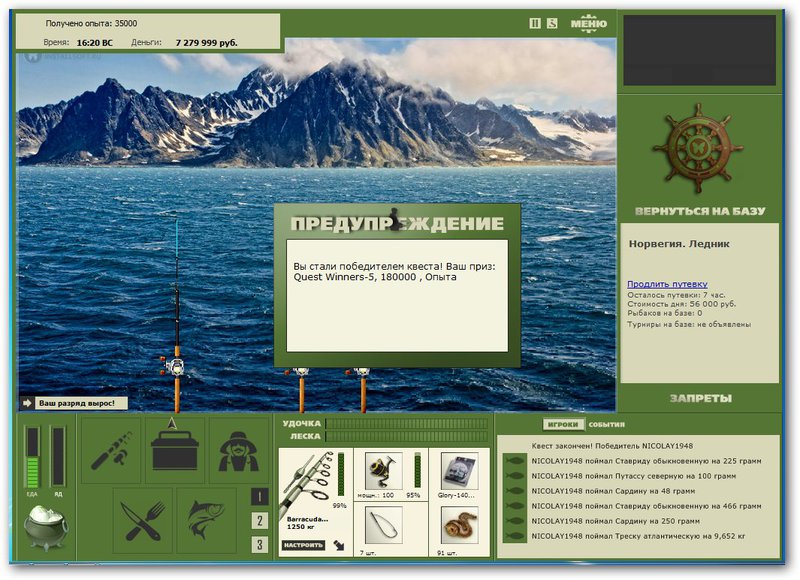800x580 pixels.
Task: Pause the game with pause icon
Action: [x=535, y=23]
